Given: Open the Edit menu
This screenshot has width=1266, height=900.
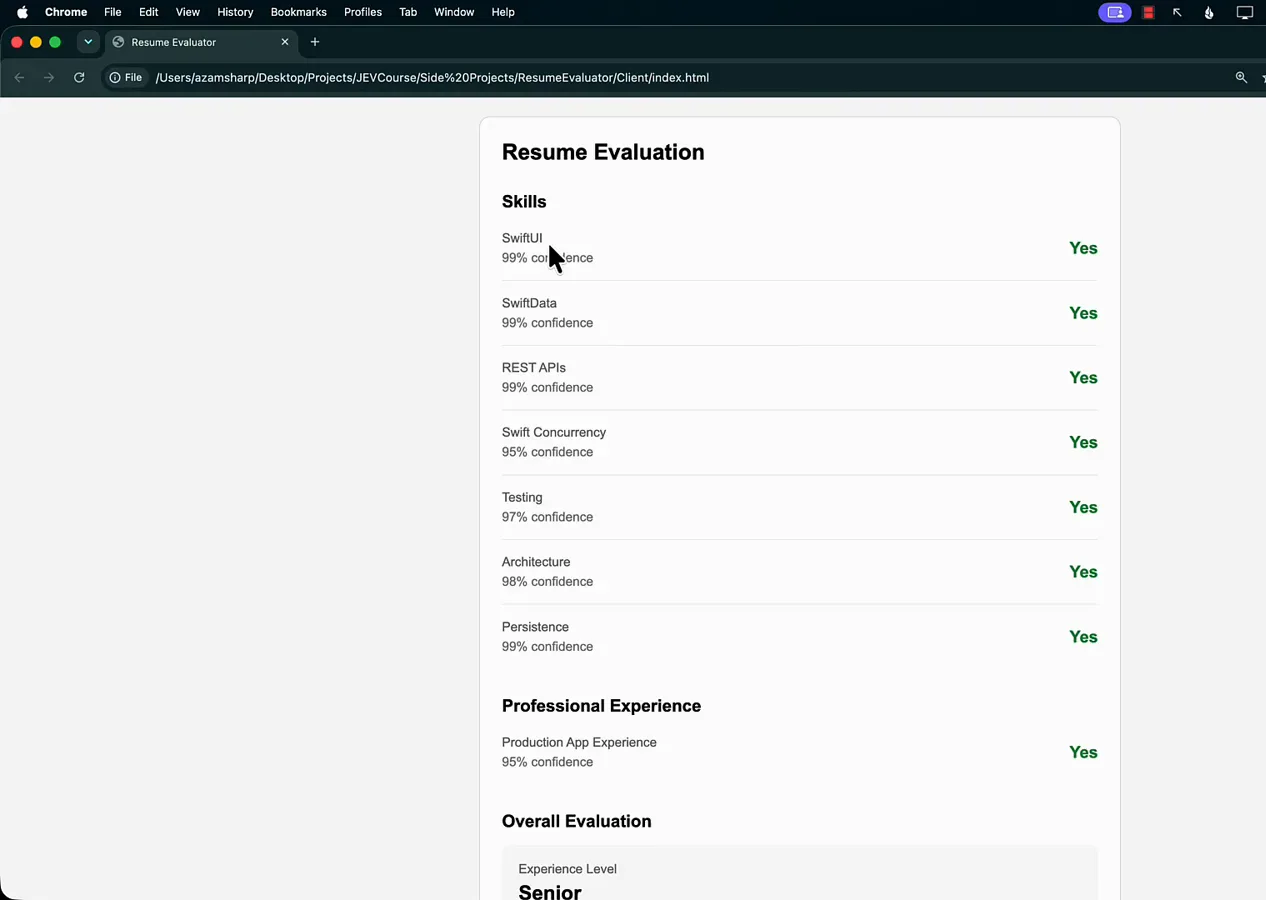Looking at the screenshot, I should pos(149,12).
